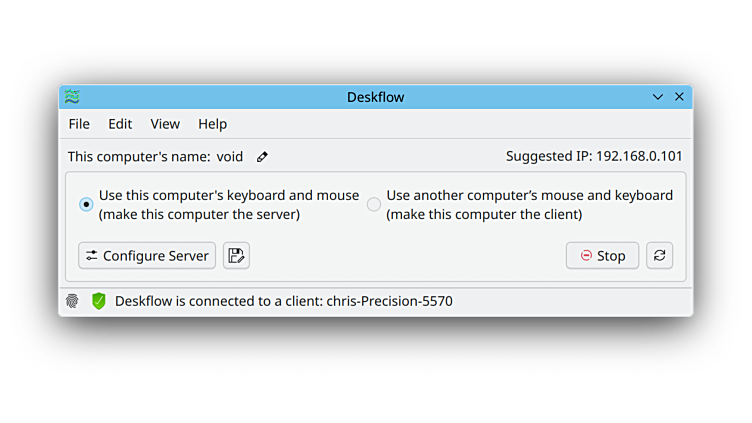Click the green shield security icon

pyautogui.click(x=99, y=301)
